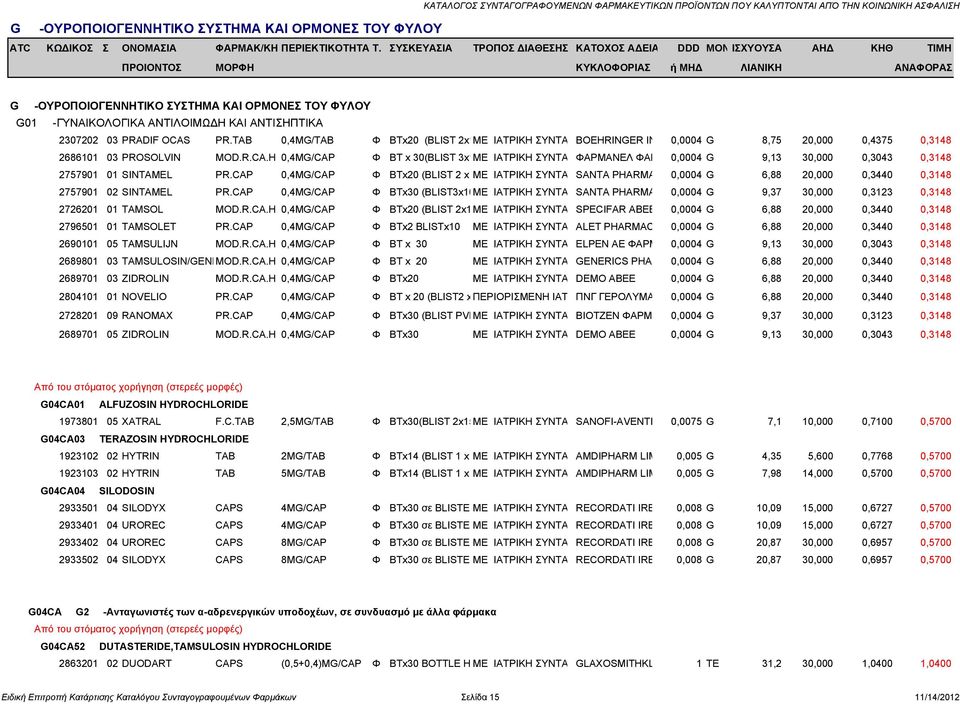Select the strength 2MG/TAB

303,456
